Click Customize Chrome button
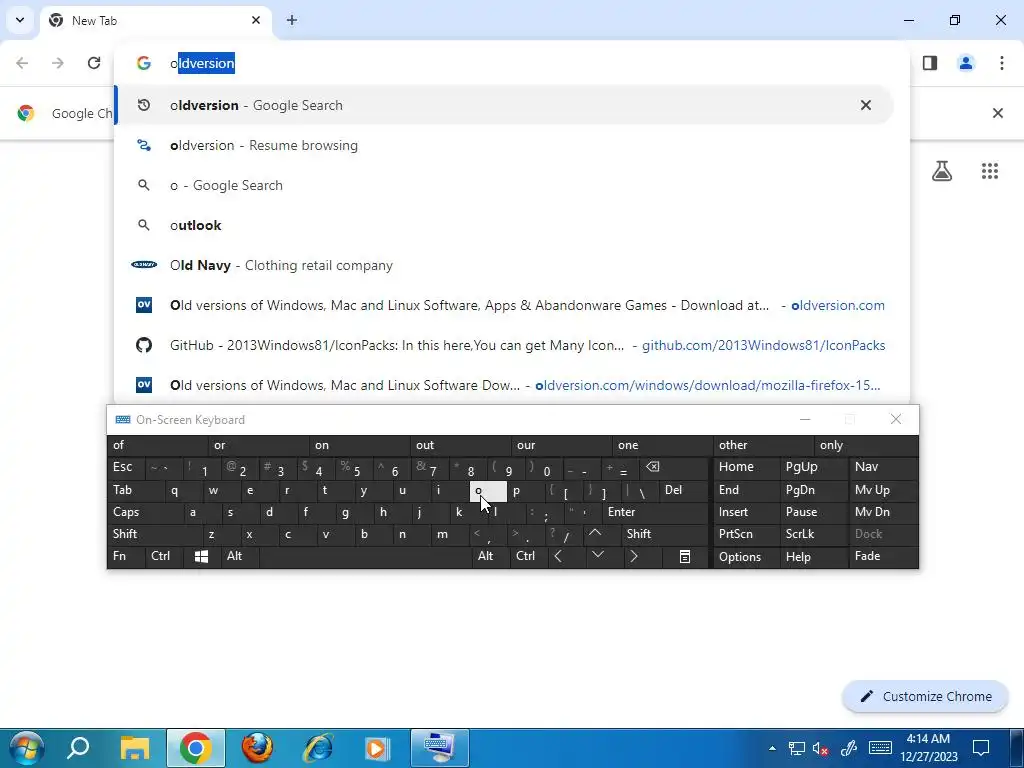This screenshot has width=1024, height=768. (925, 696)
